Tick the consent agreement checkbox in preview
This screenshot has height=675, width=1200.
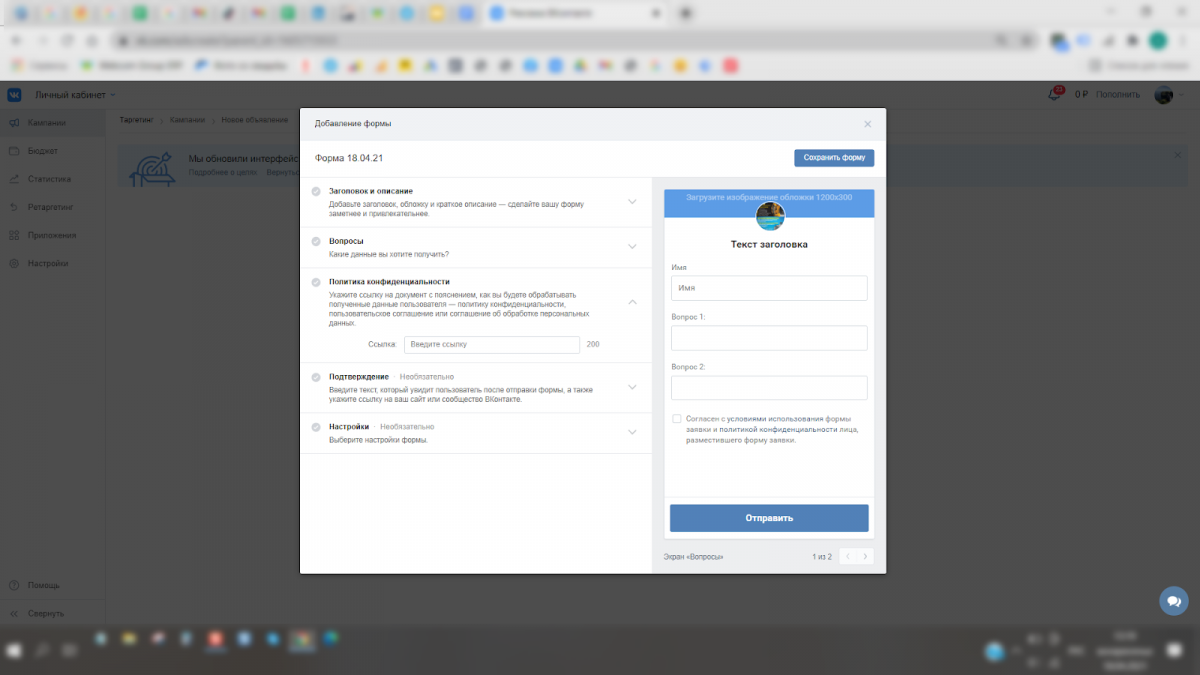pyautogui.click(x=677, y=418)
